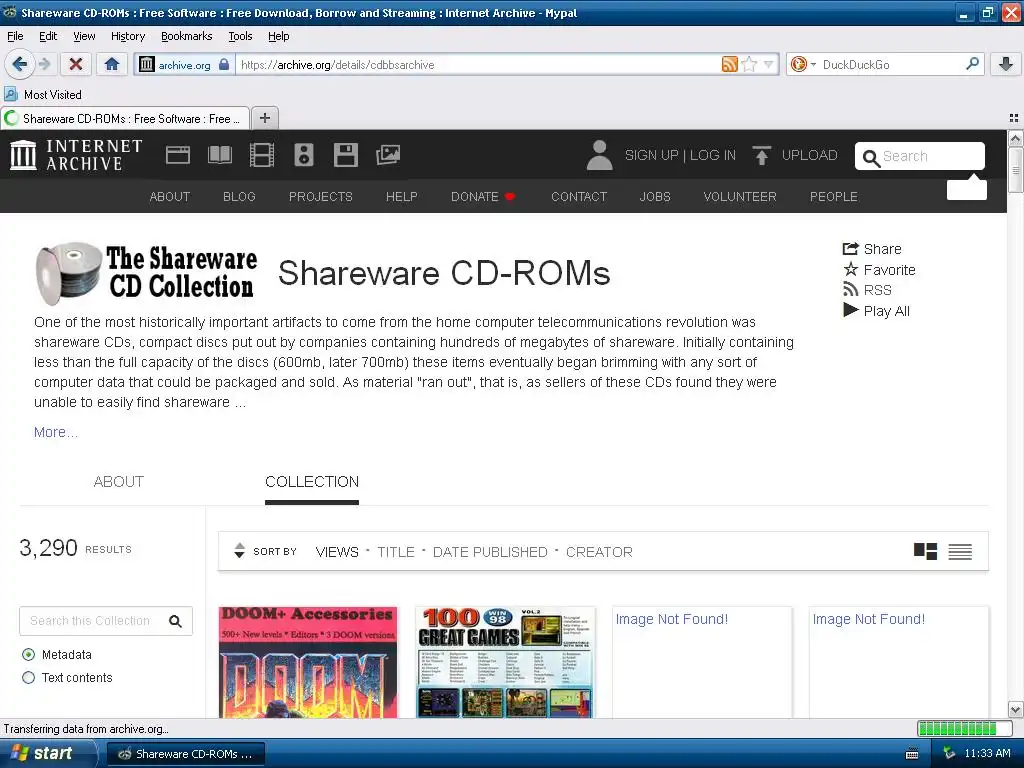Screen dimensions: 1024x768
Task: Click the collection search magnifier icon
Action: click(x=175, y=621)
